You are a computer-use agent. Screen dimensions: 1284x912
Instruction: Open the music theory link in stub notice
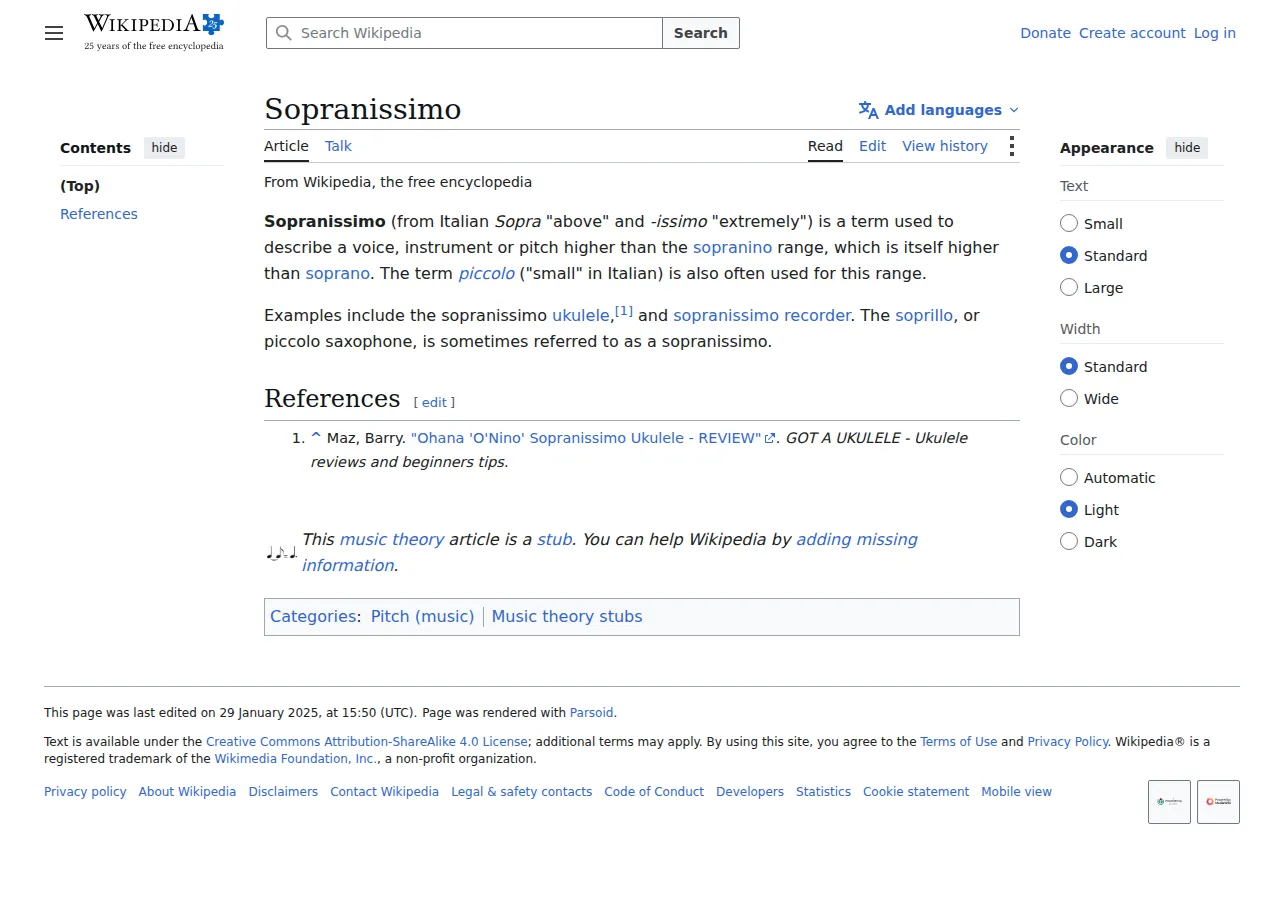coord(391,539)
